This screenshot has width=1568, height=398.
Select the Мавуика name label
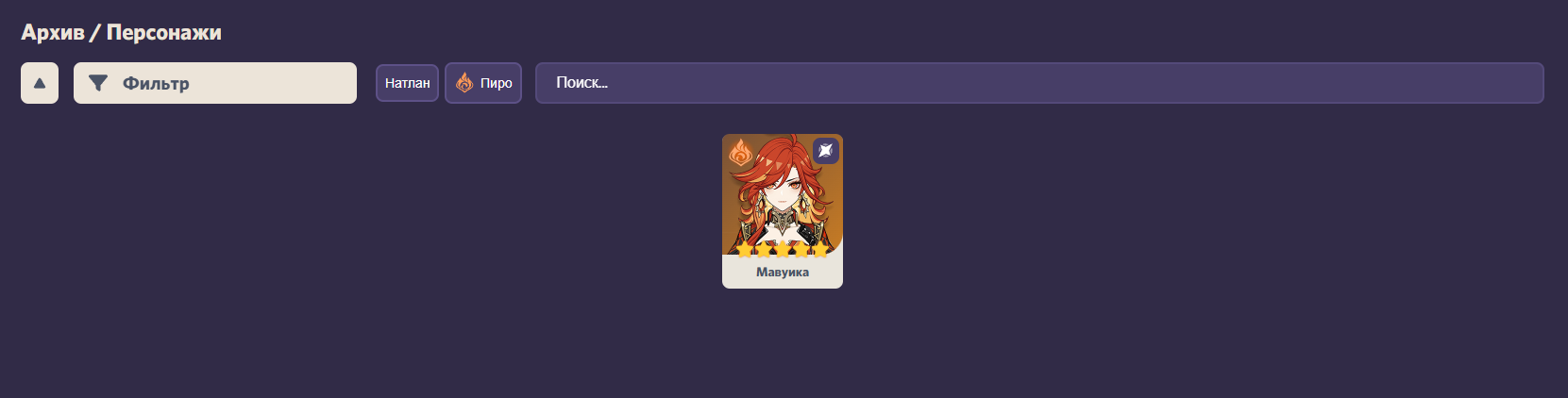[783, 273]
